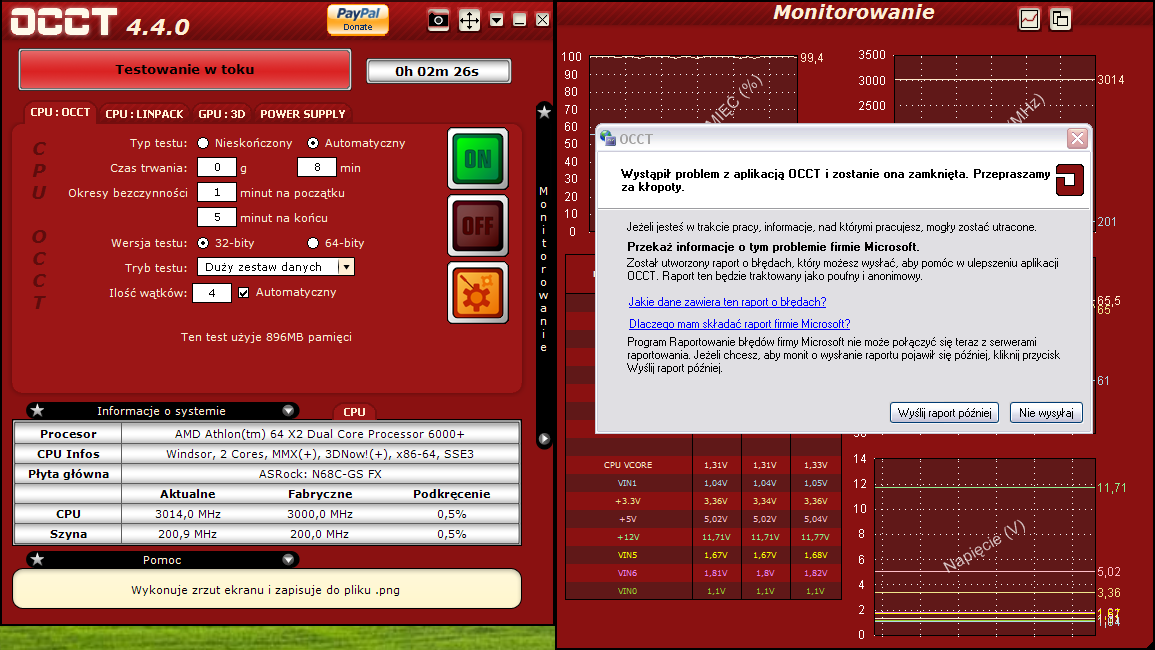Click the green ON start button
The height and width of the screenshot is (650, 1155).
tap(478, 158)
